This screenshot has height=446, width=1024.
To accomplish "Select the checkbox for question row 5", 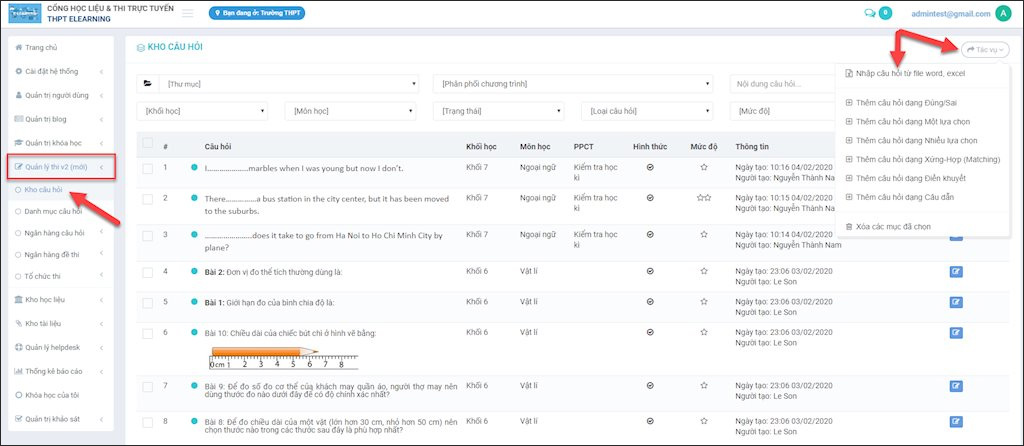I will click(x=148, y=301).
